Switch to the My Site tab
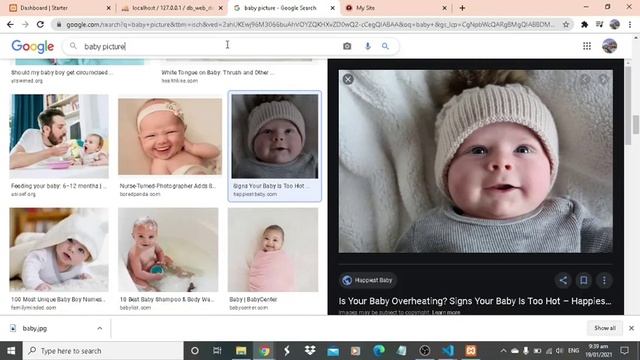The width and height of the screenshot is (640, 360). 395,8
